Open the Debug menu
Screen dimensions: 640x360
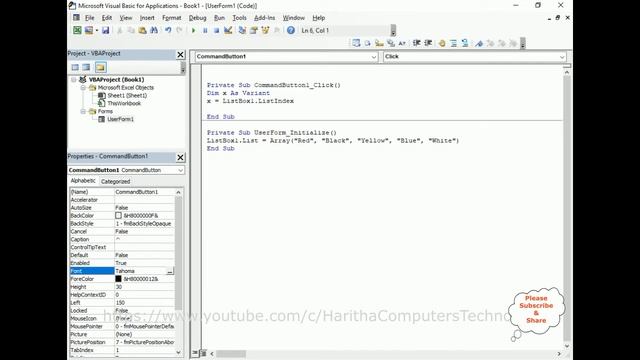coord(197,18)
